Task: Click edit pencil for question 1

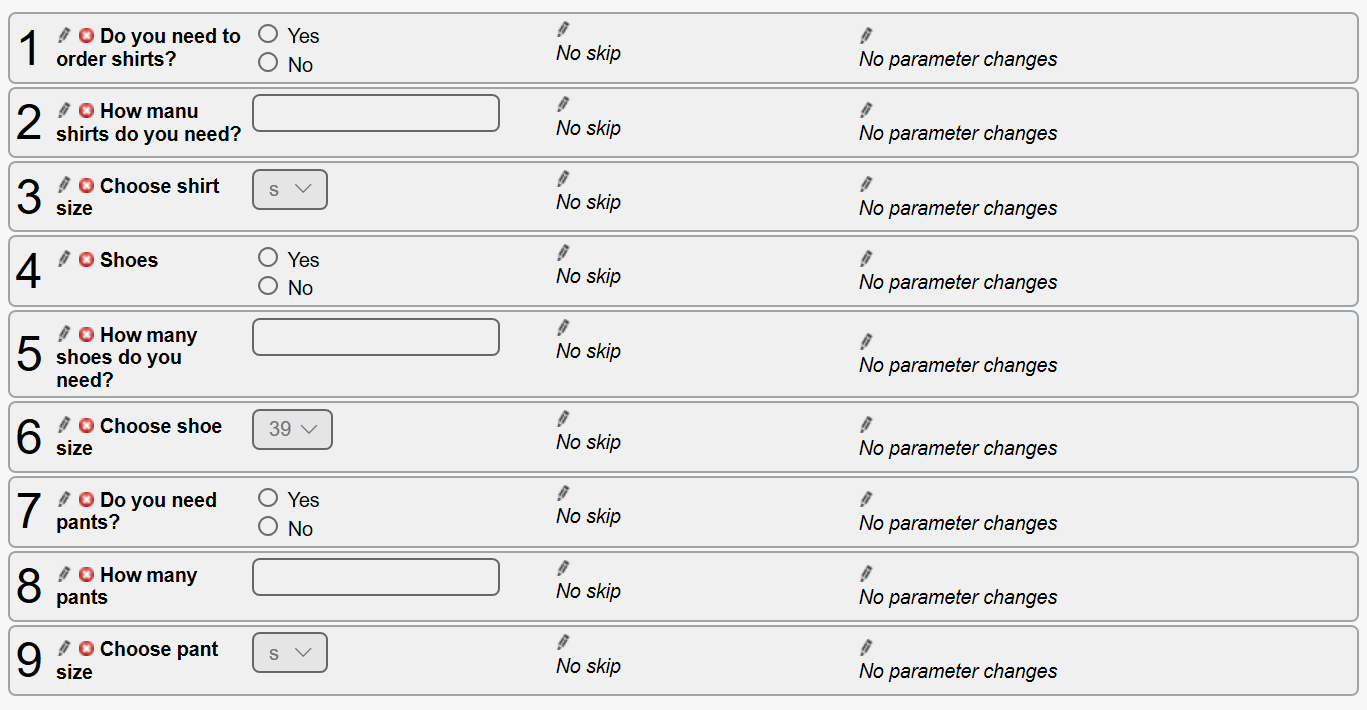Action: pyautogui.click(x=64, y=36)
